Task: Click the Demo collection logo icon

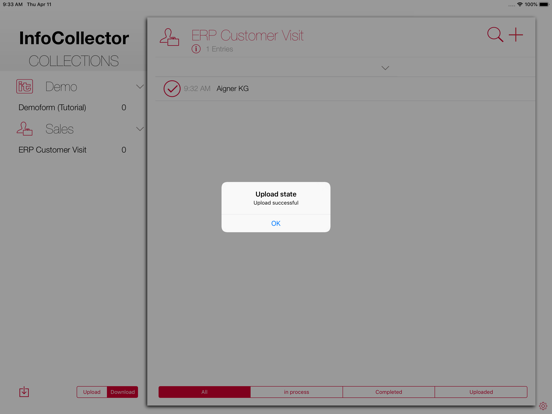Action: (x=25, y=86)
